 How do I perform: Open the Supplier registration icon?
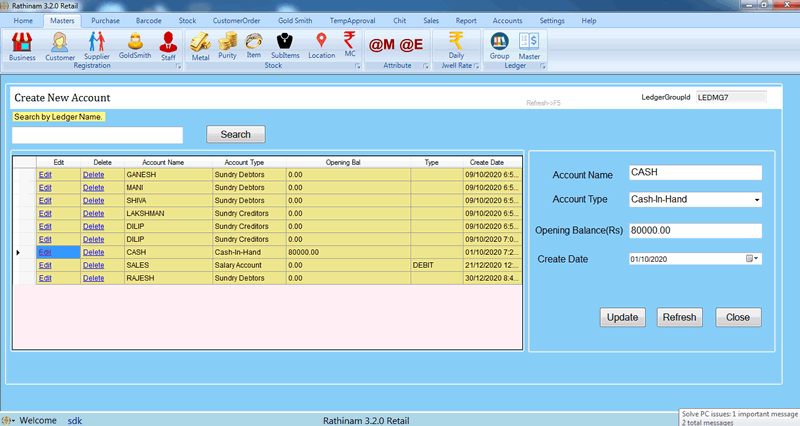[x=96, y=46]
